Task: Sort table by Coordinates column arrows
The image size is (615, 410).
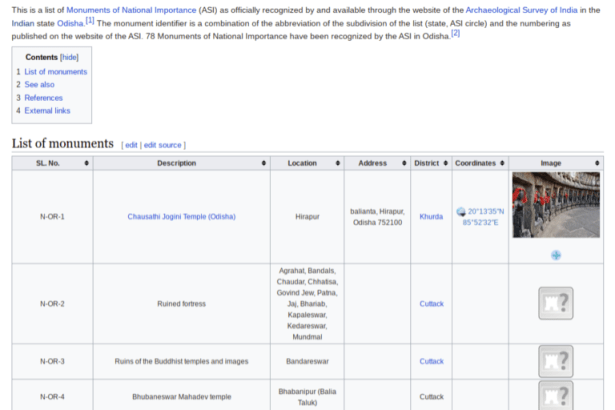Action: (502, 163)
